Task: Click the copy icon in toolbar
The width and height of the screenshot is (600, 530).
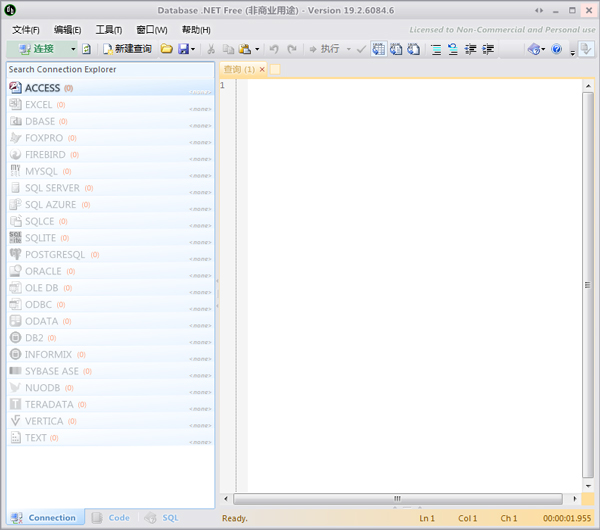Action: (228, 49)
